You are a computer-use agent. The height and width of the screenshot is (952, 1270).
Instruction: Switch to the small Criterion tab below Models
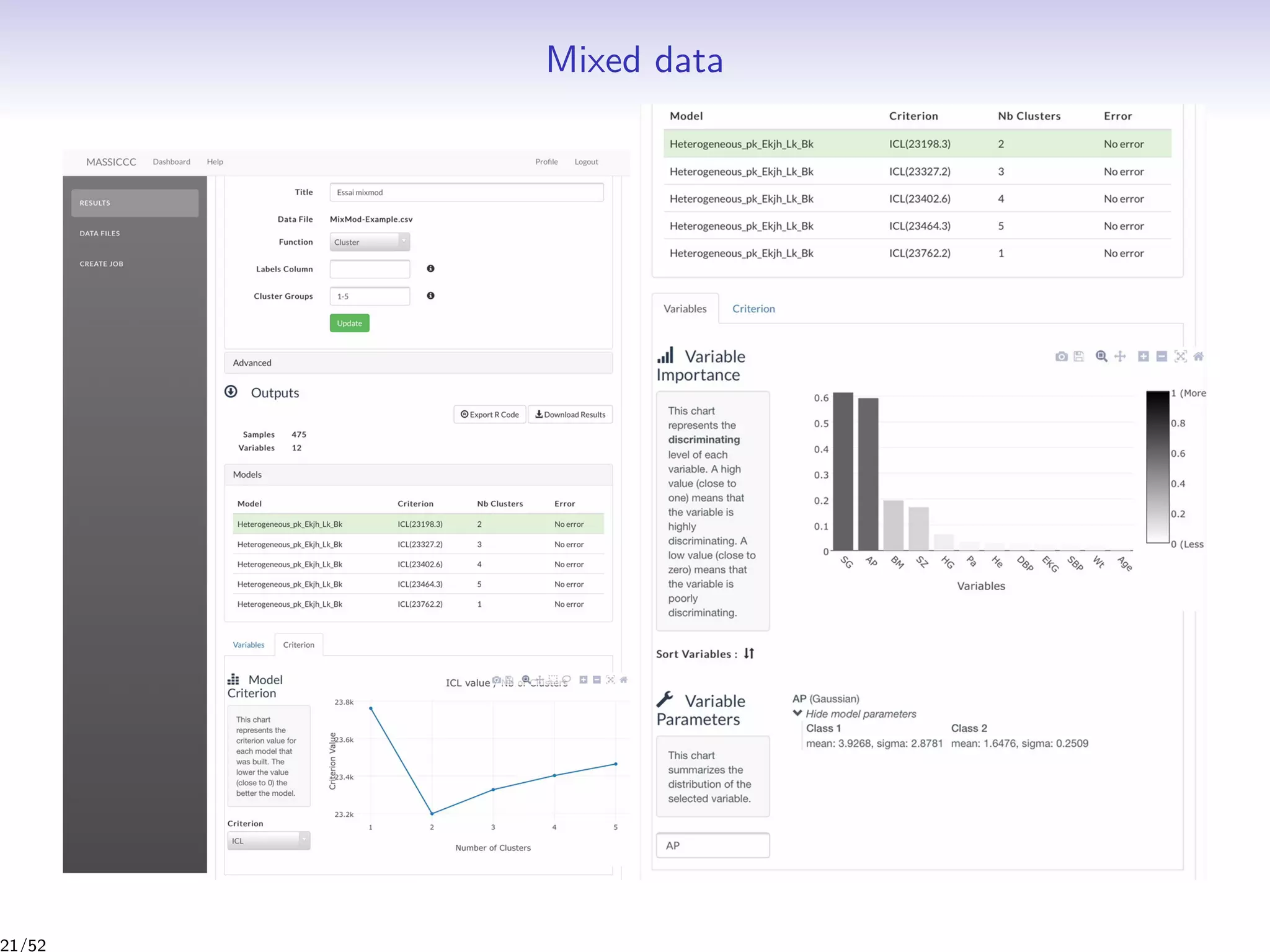coord(298,645)
